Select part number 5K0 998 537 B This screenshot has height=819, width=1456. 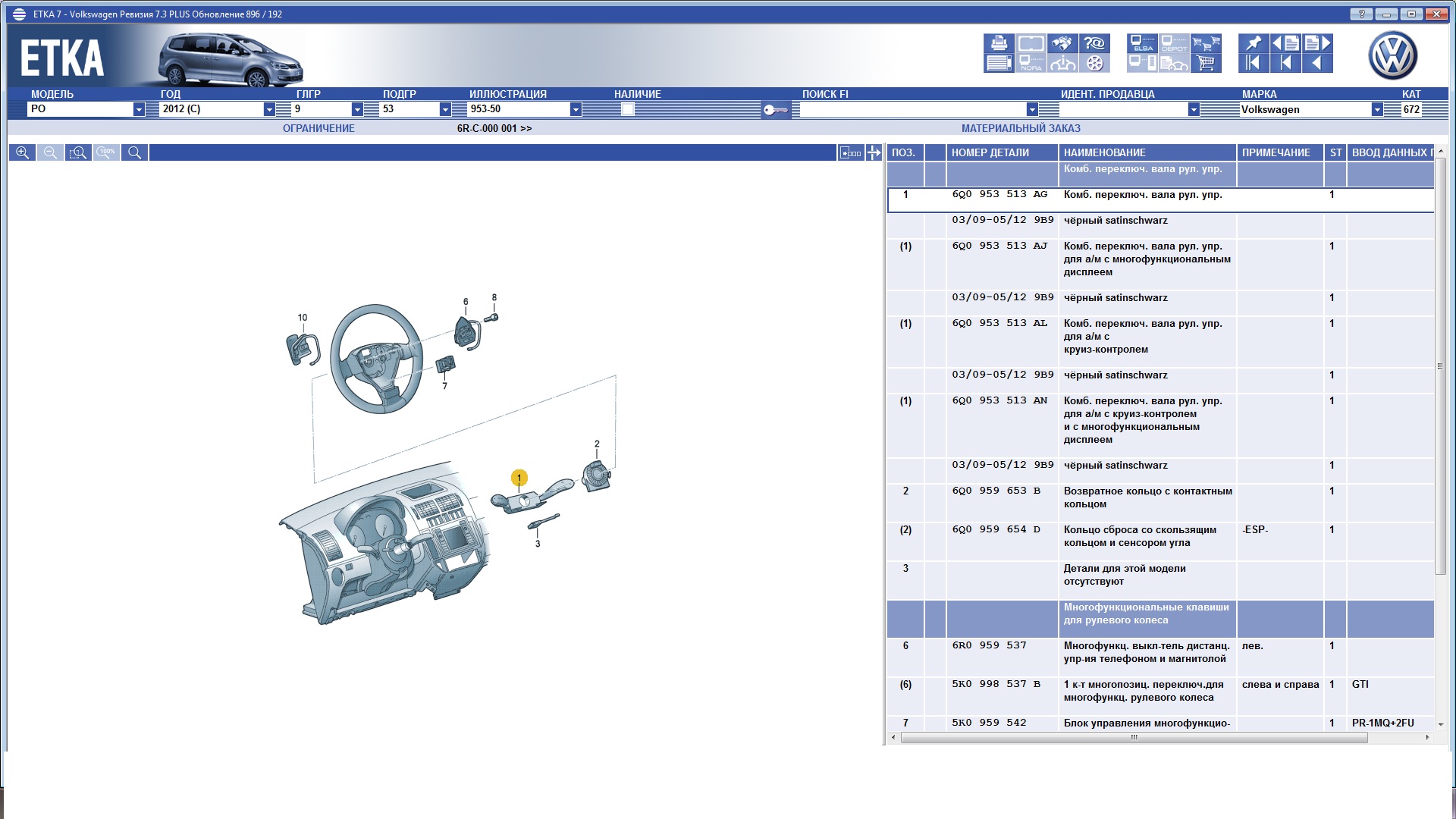tap(996, 684)
